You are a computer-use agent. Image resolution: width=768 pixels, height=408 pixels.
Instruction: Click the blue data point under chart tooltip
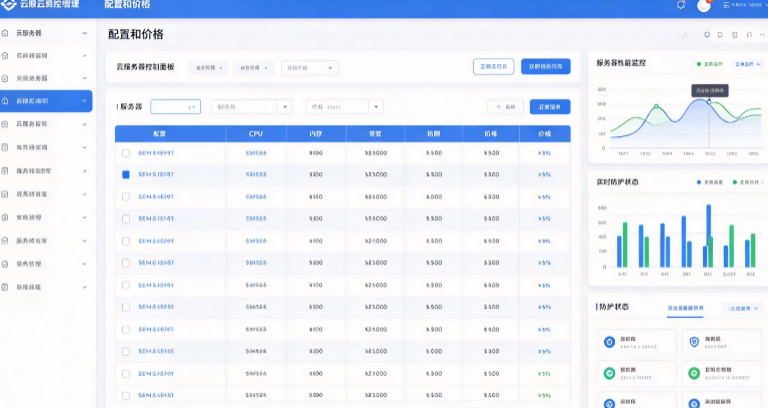[709, 102]
